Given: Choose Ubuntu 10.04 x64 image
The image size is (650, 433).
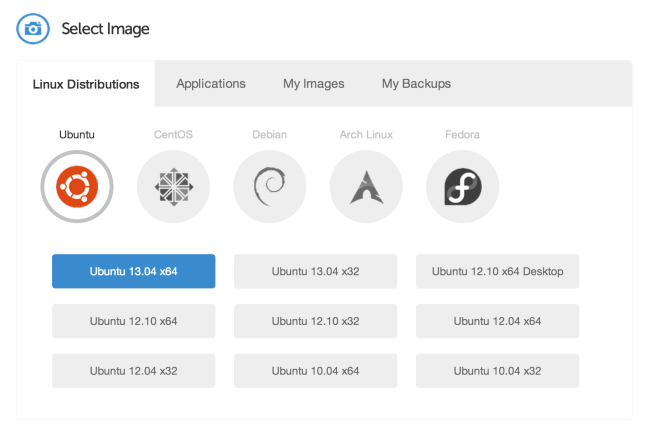Looking at the screenshot, I should click(x=315, y=370).
